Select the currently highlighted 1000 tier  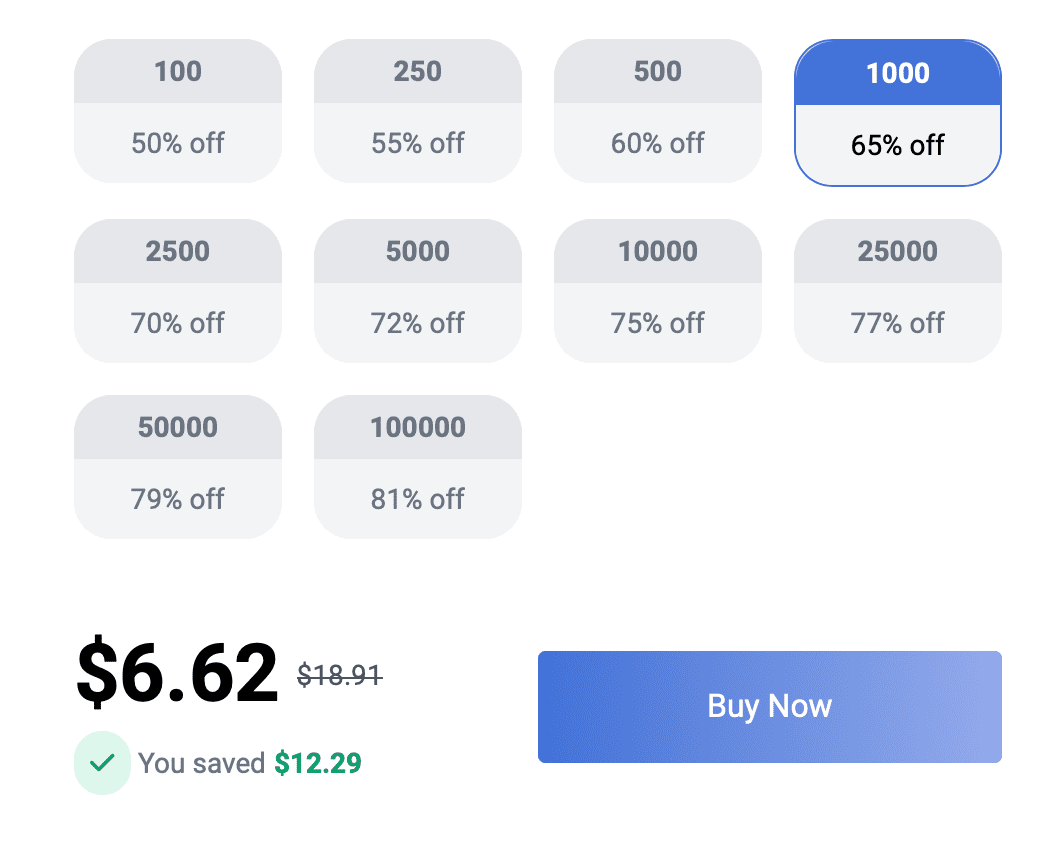click(x=897, y=110)
